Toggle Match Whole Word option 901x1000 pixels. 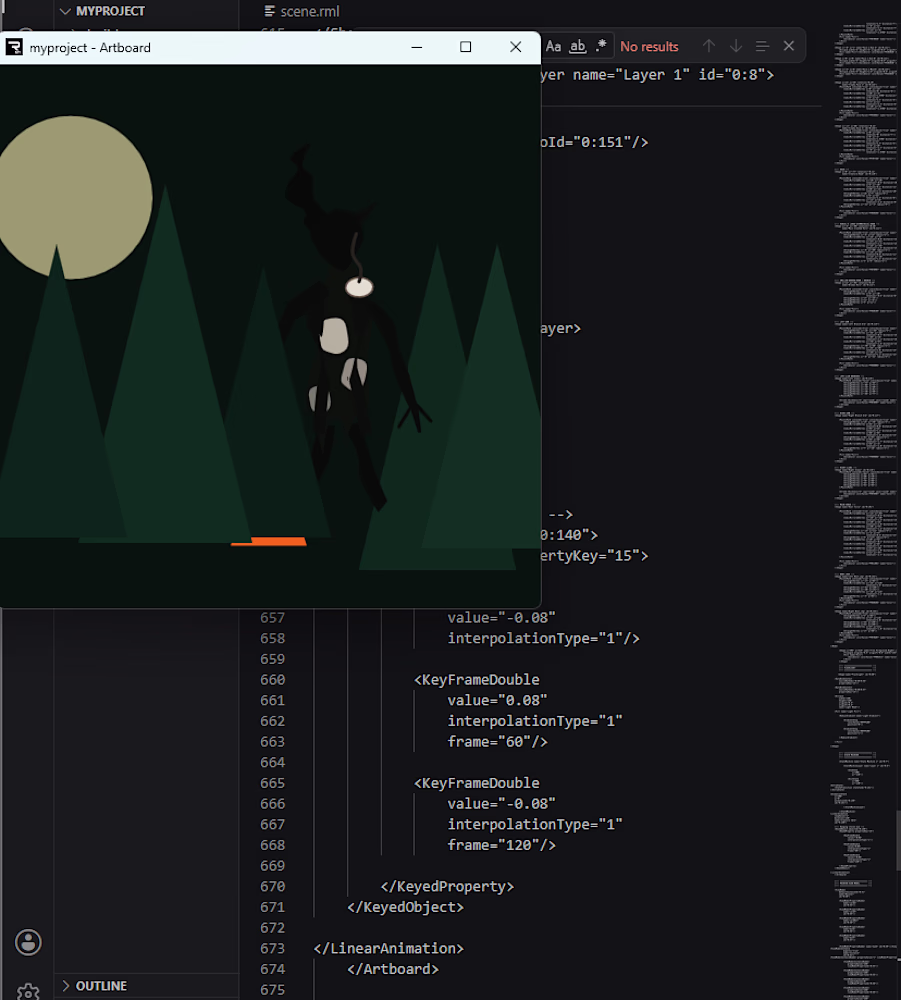577,47
